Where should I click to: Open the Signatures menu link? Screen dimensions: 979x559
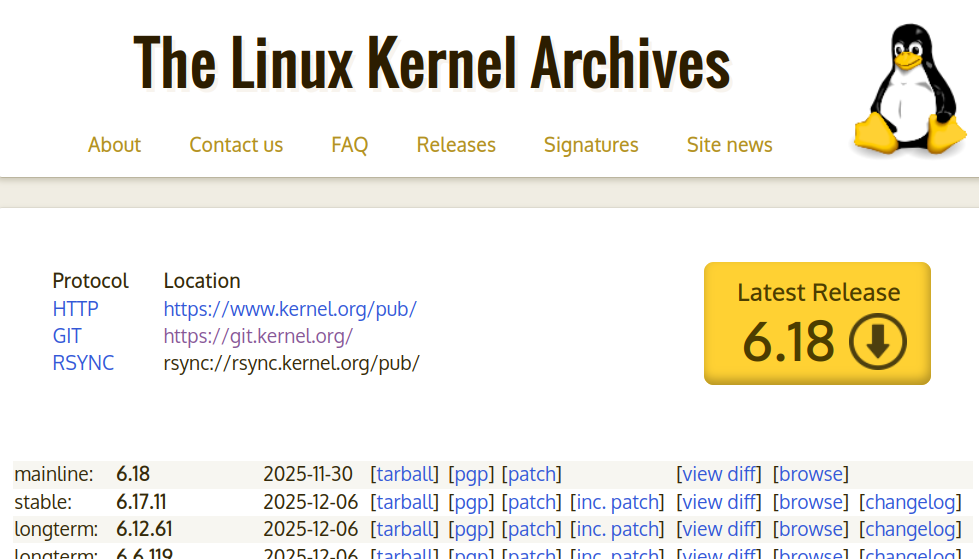tap(591, 145)
